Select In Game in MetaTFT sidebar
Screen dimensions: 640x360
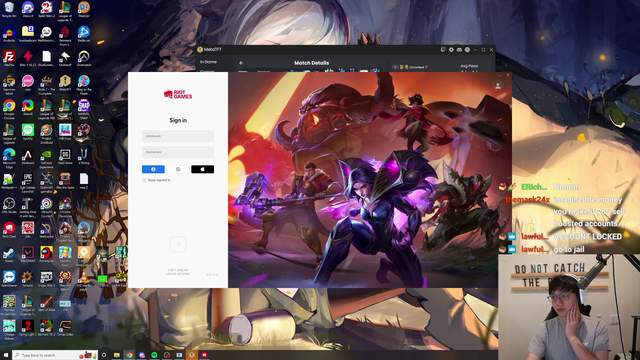point(208,62)
